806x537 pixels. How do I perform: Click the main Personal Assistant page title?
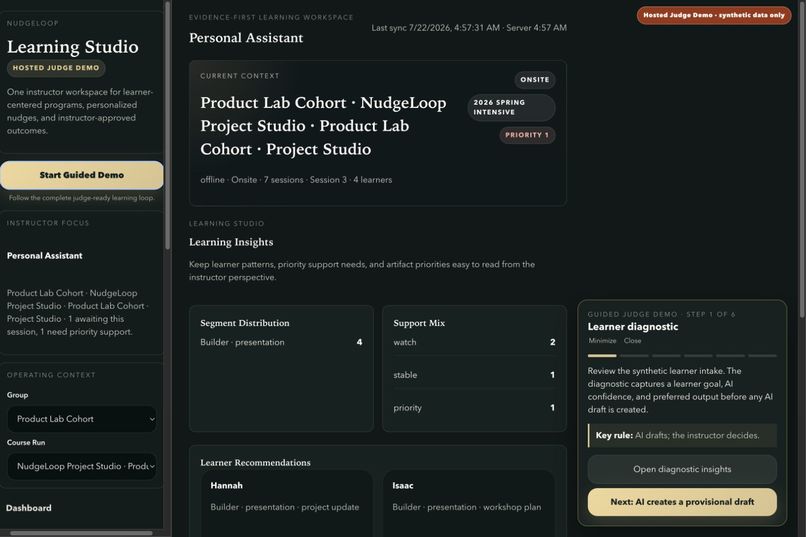tap(246, 38)
